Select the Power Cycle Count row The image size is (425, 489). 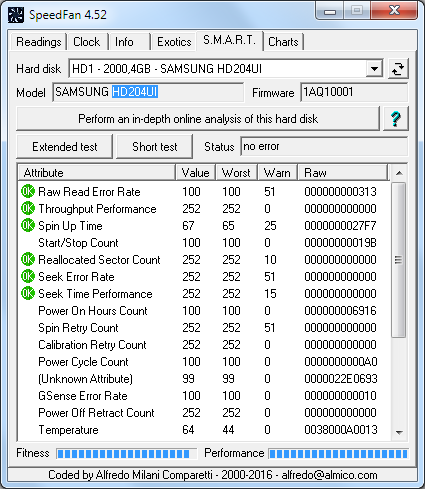[x=204, y=362]
